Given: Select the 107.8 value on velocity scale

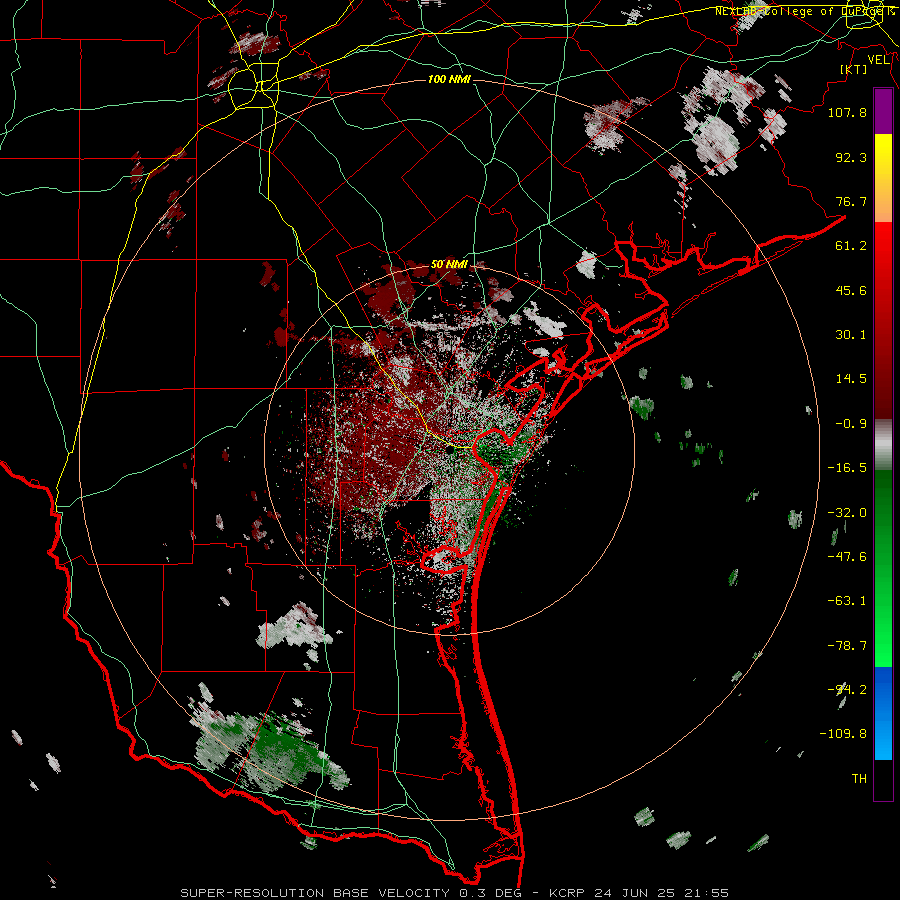Looking at the screenshot, I should click(x=847, y=112).
